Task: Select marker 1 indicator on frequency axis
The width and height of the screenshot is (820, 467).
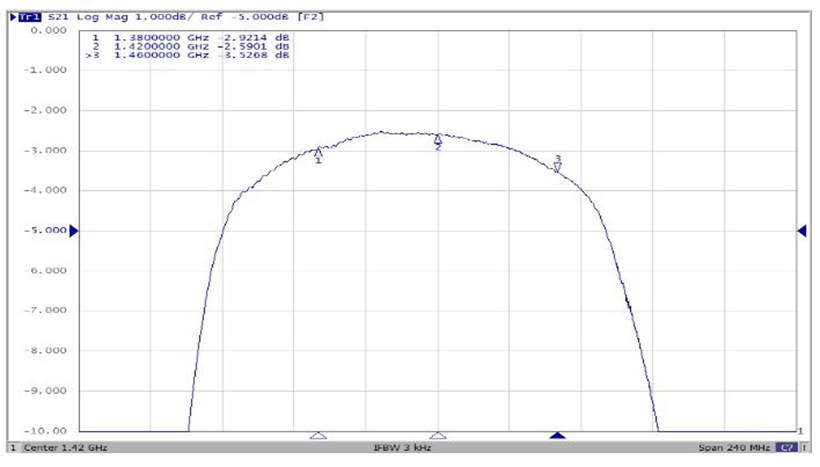Action: tap(318, 436)
